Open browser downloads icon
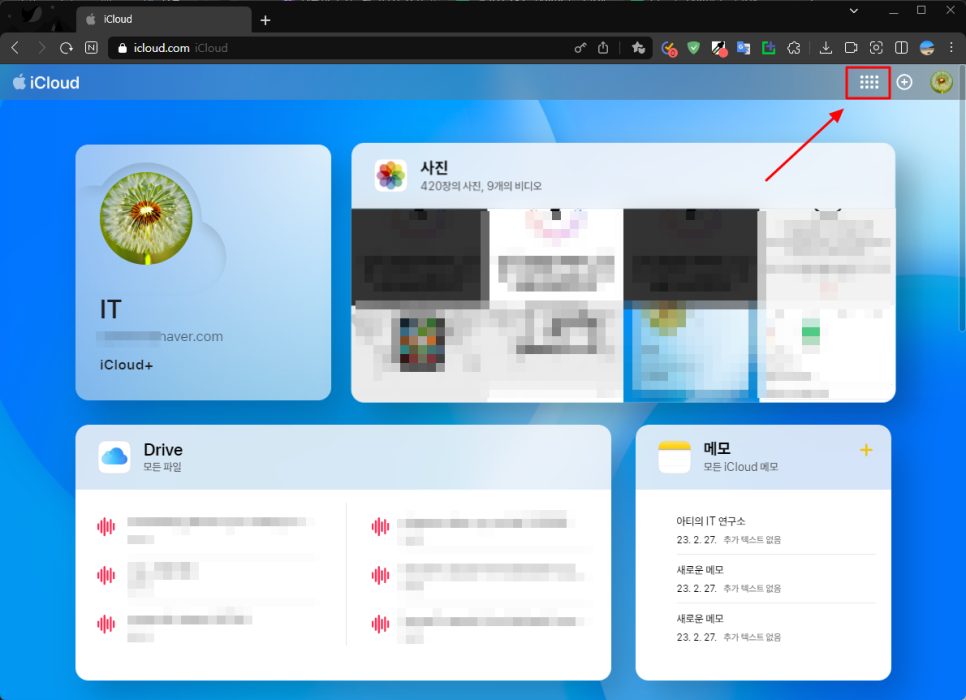 tap(826, 47)
